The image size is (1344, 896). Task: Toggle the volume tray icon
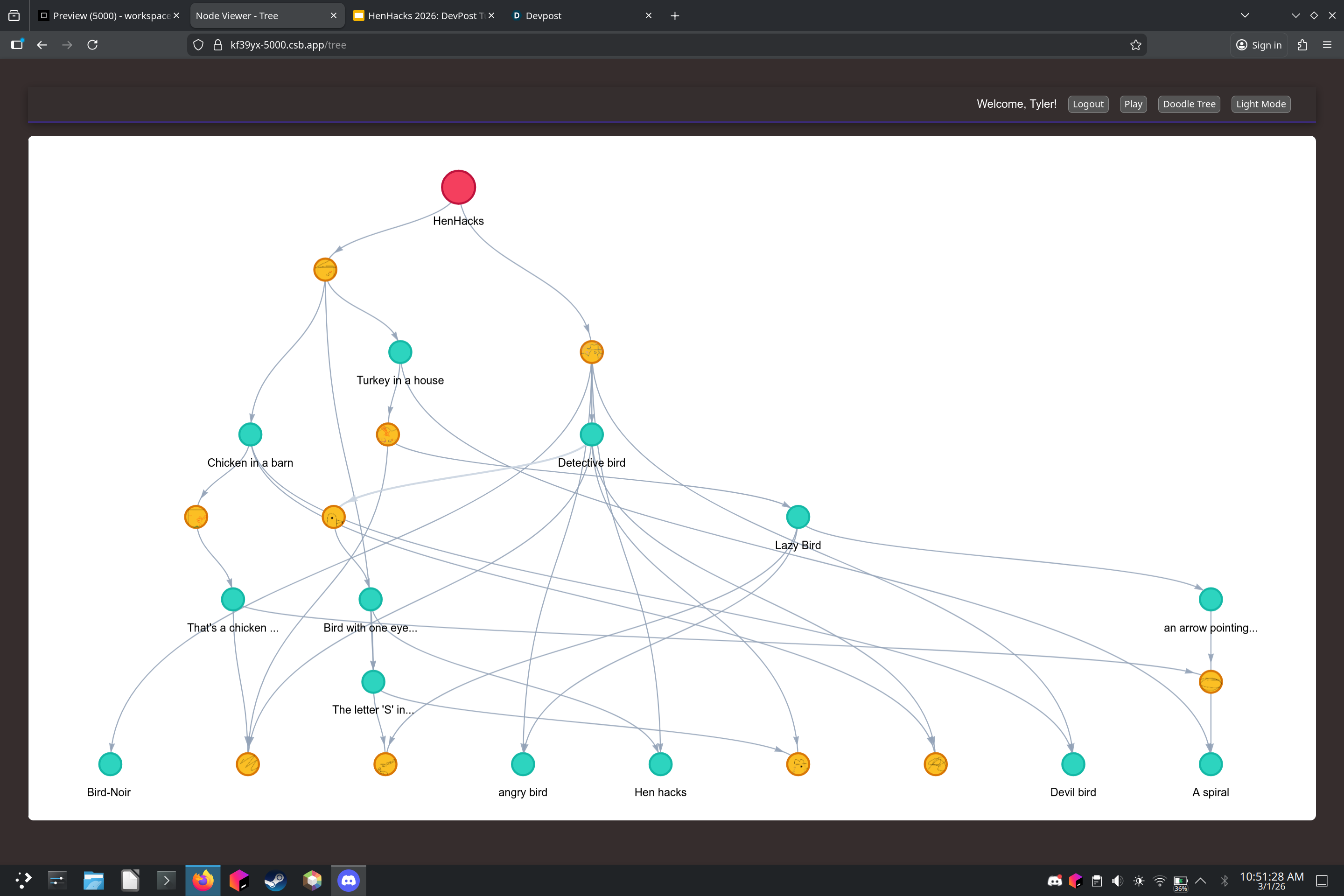point(1117,881)
